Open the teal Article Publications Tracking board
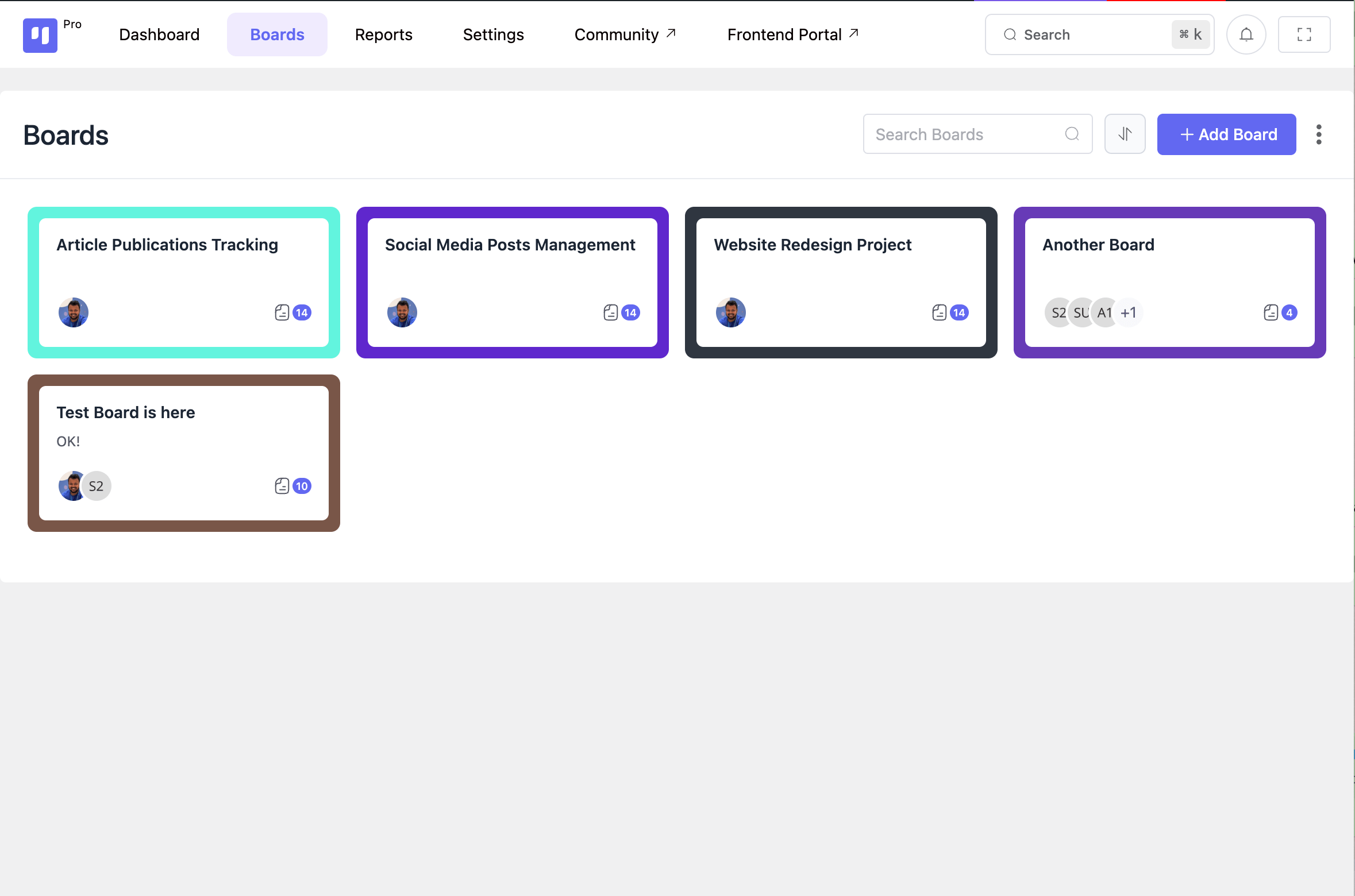The width and height of the screenshot is (1355, 896). coord(167,245)
